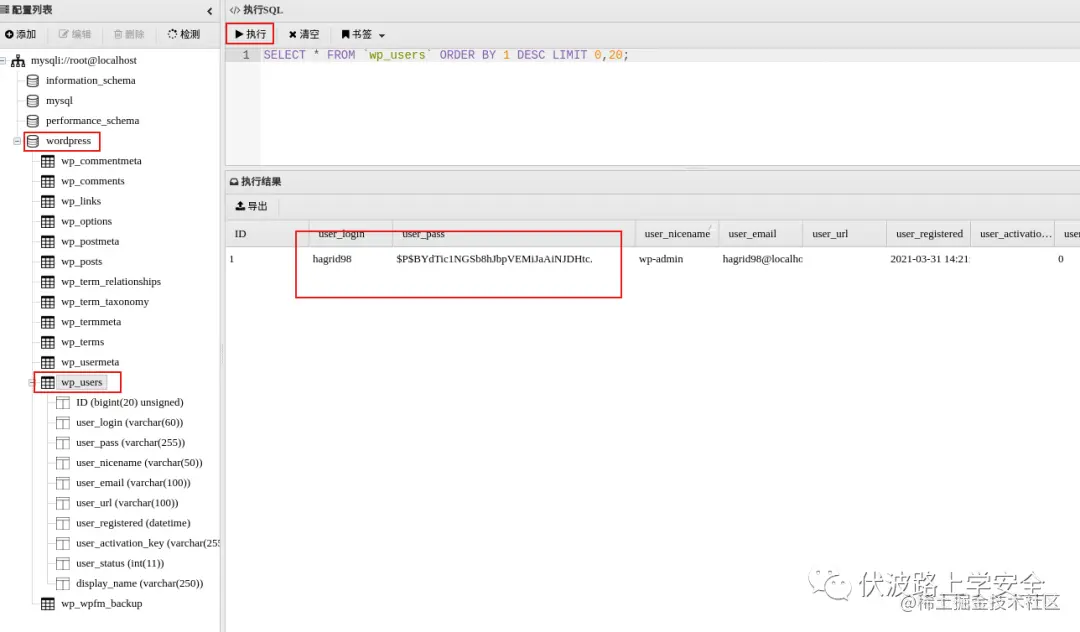Select the display_name (varchar(250)) column row

(x=139, y=584)
